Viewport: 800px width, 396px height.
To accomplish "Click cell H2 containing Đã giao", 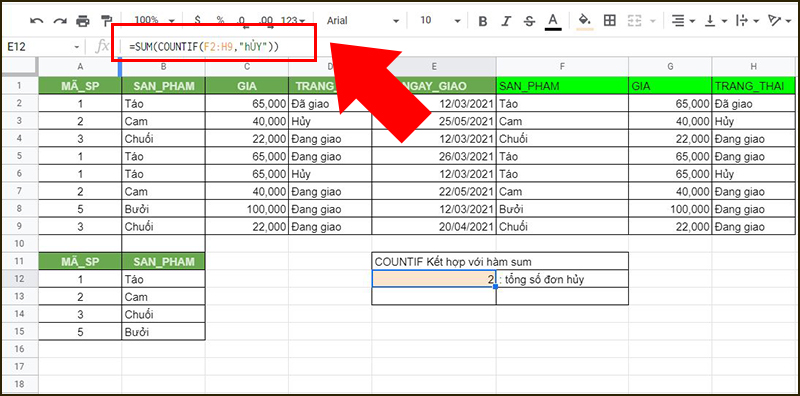I will [754, 104].
